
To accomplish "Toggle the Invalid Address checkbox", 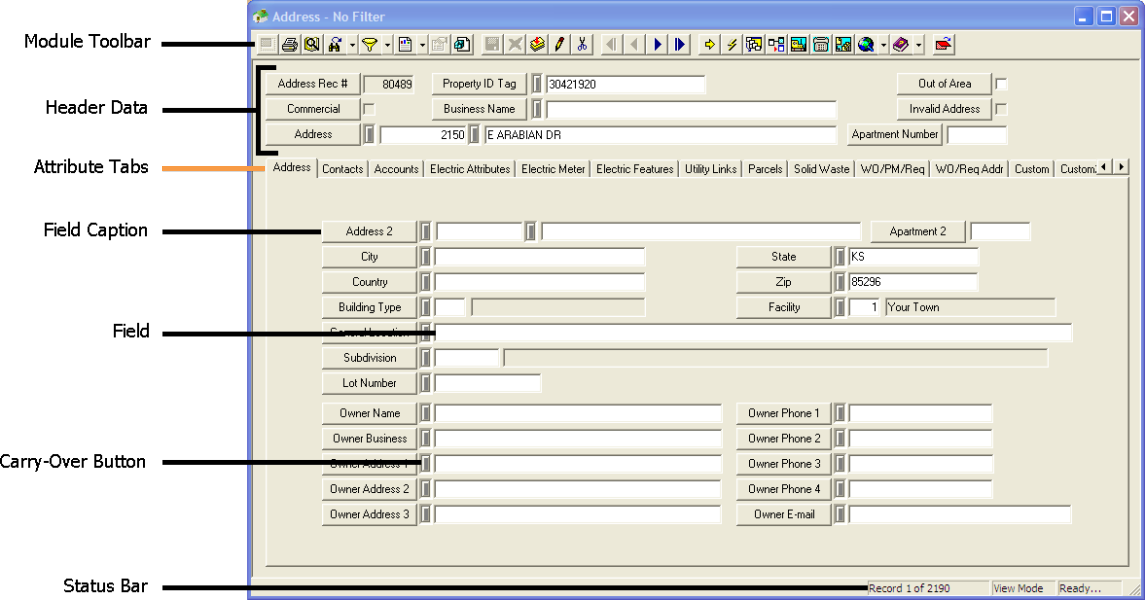I will pos(1002,109).
